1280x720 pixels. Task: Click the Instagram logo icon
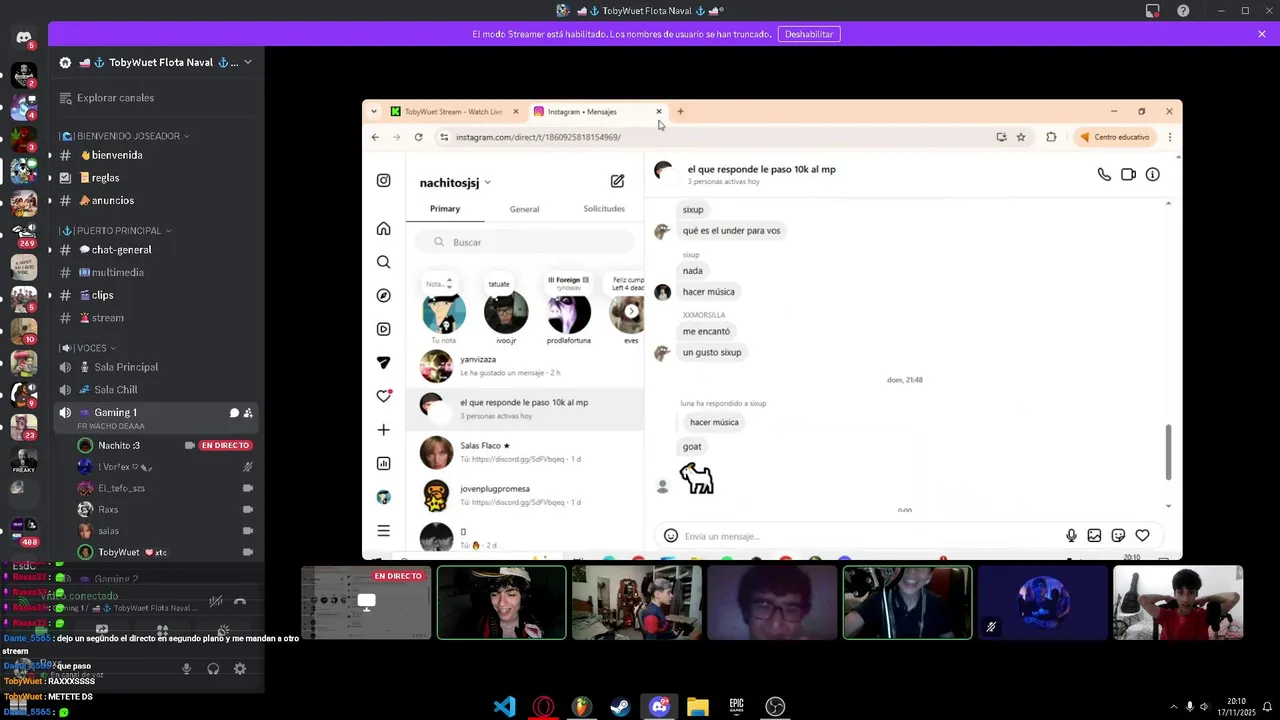(x=383, y=181)
